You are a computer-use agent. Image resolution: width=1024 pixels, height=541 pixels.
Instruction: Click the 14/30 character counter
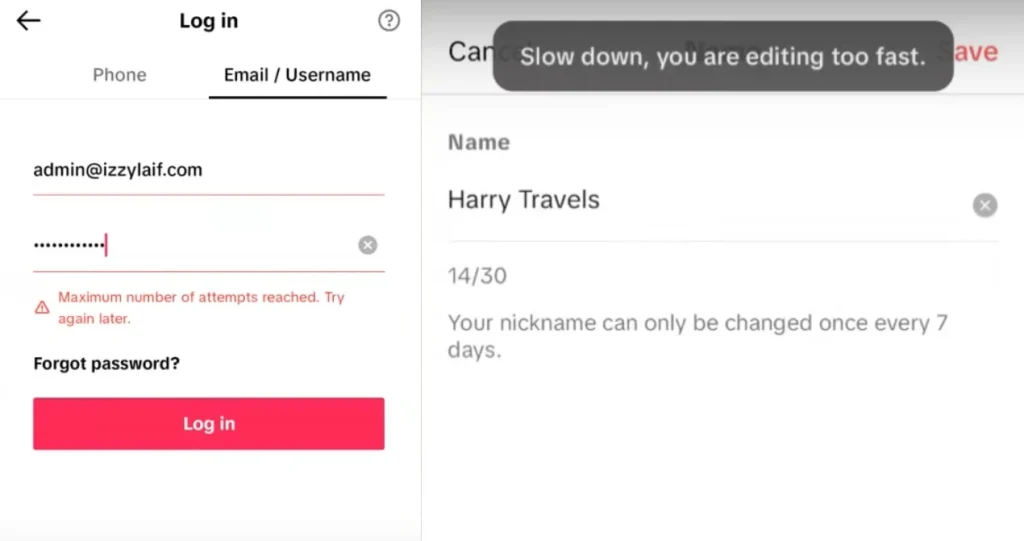[x=477, y=276]
